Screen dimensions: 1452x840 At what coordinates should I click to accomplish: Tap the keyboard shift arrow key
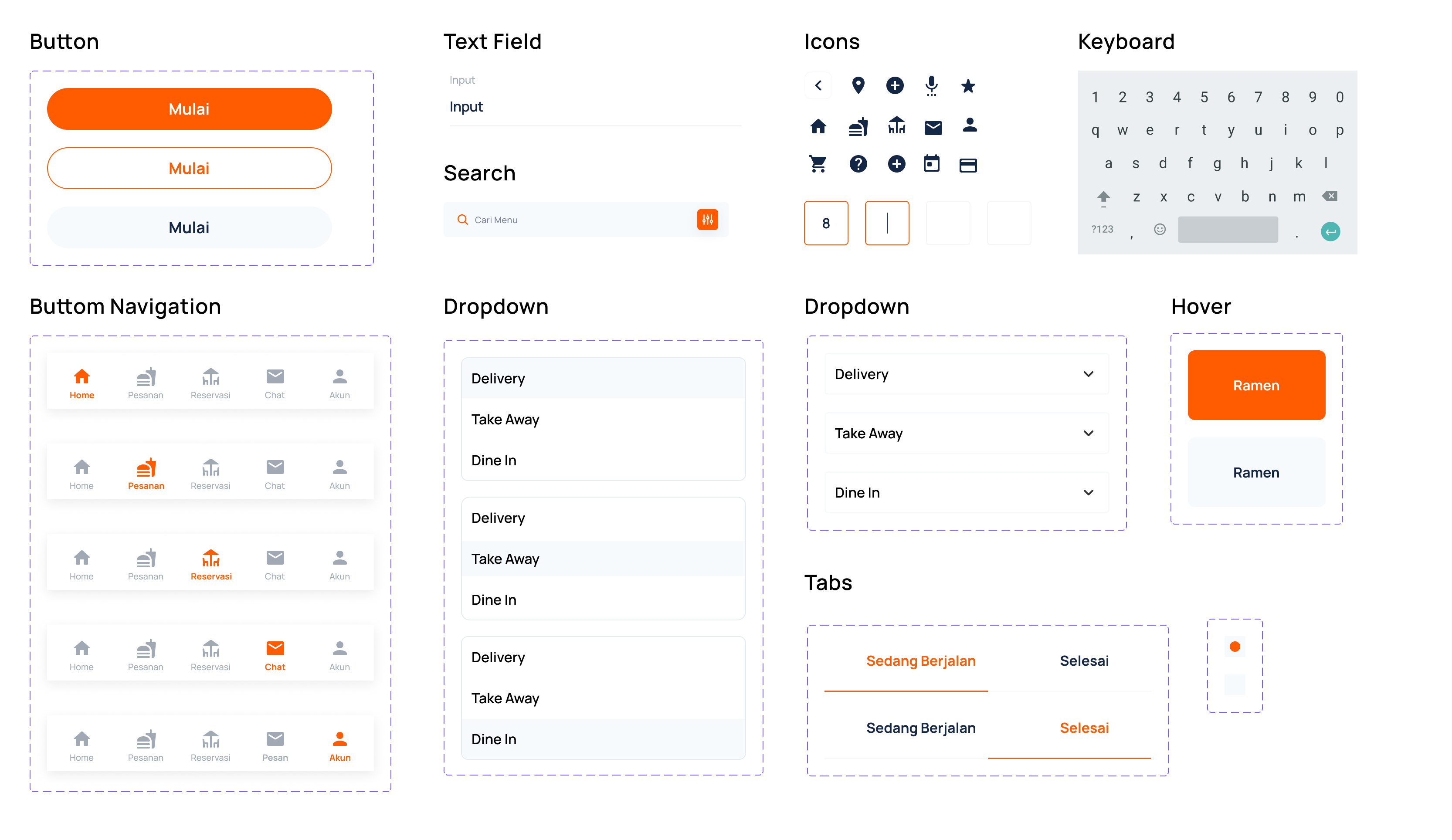point(1103,198)
